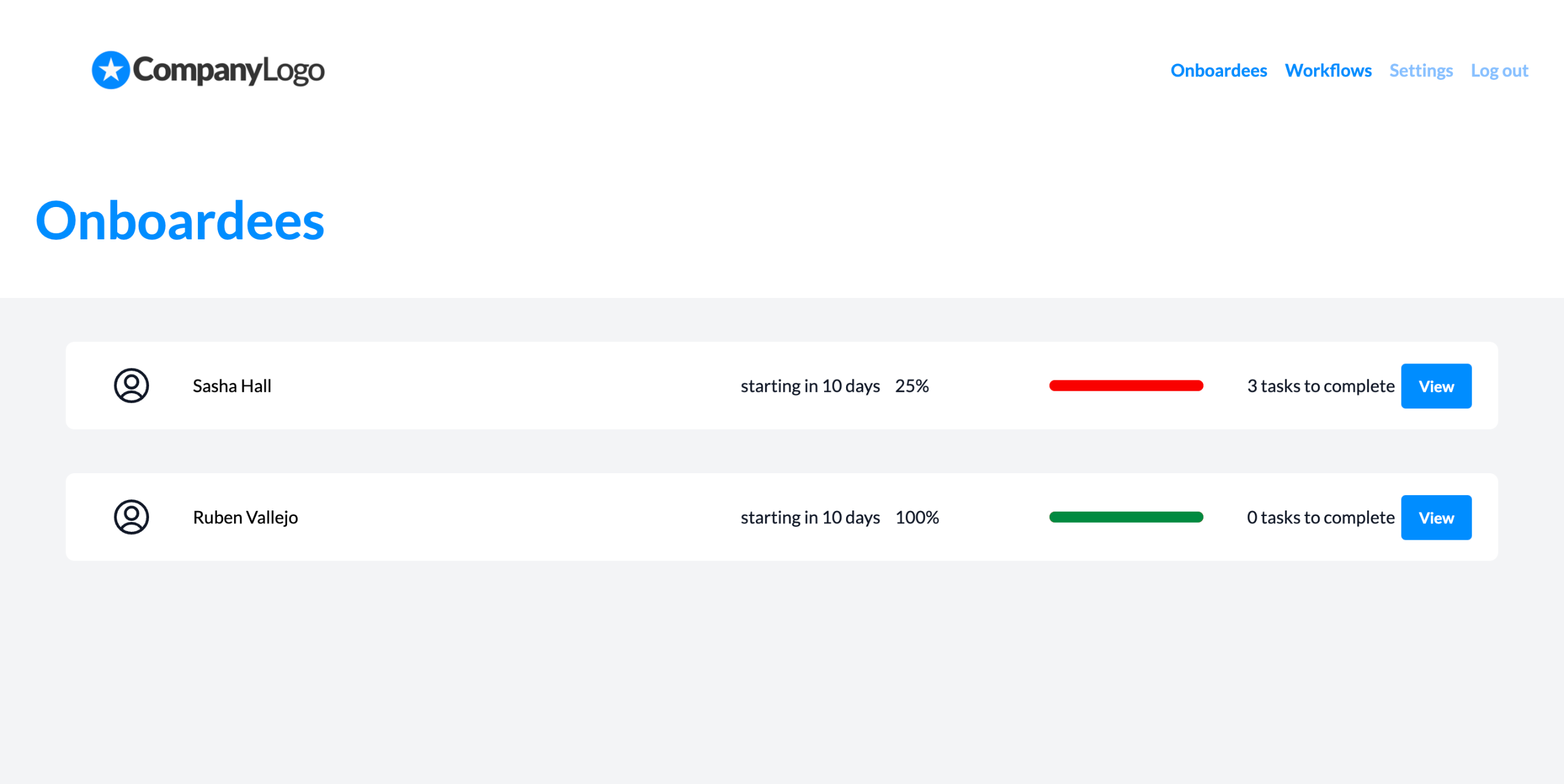Click the 100% completion label

(x=916, y=518)
